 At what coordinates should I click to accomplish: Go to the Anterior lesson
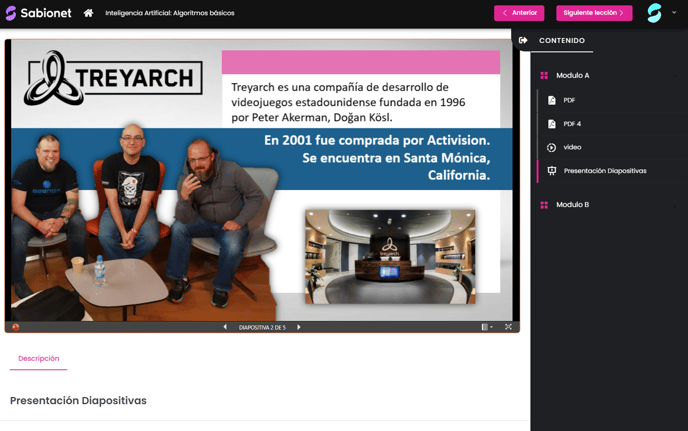[519, 13]
